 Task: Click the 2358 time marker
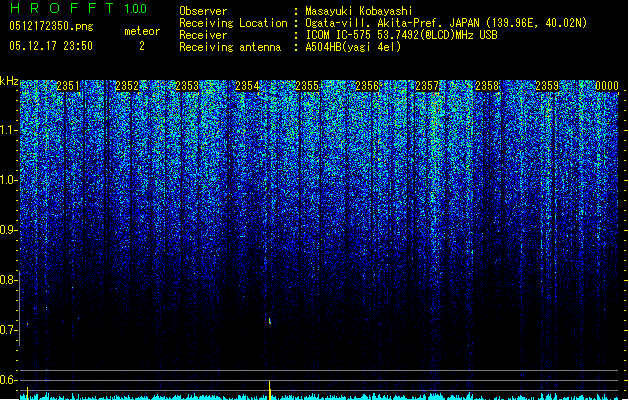(487, 86)
